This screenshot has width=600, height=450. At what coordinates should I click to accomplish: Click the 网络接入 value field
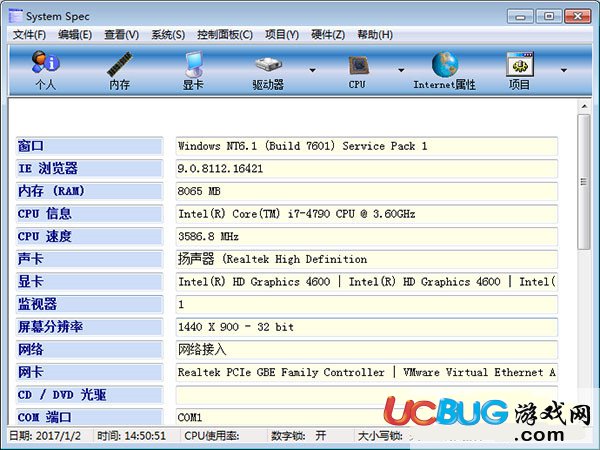[x=367, y=350]
